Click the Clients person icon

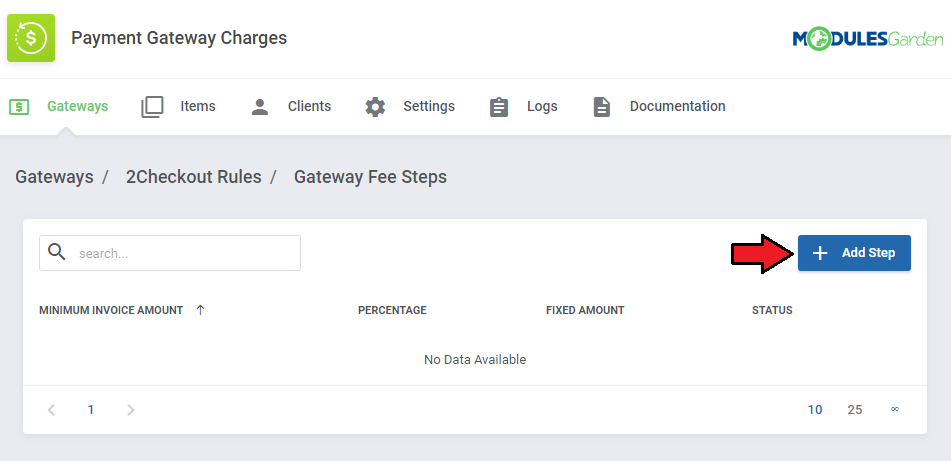pos(260,107)
